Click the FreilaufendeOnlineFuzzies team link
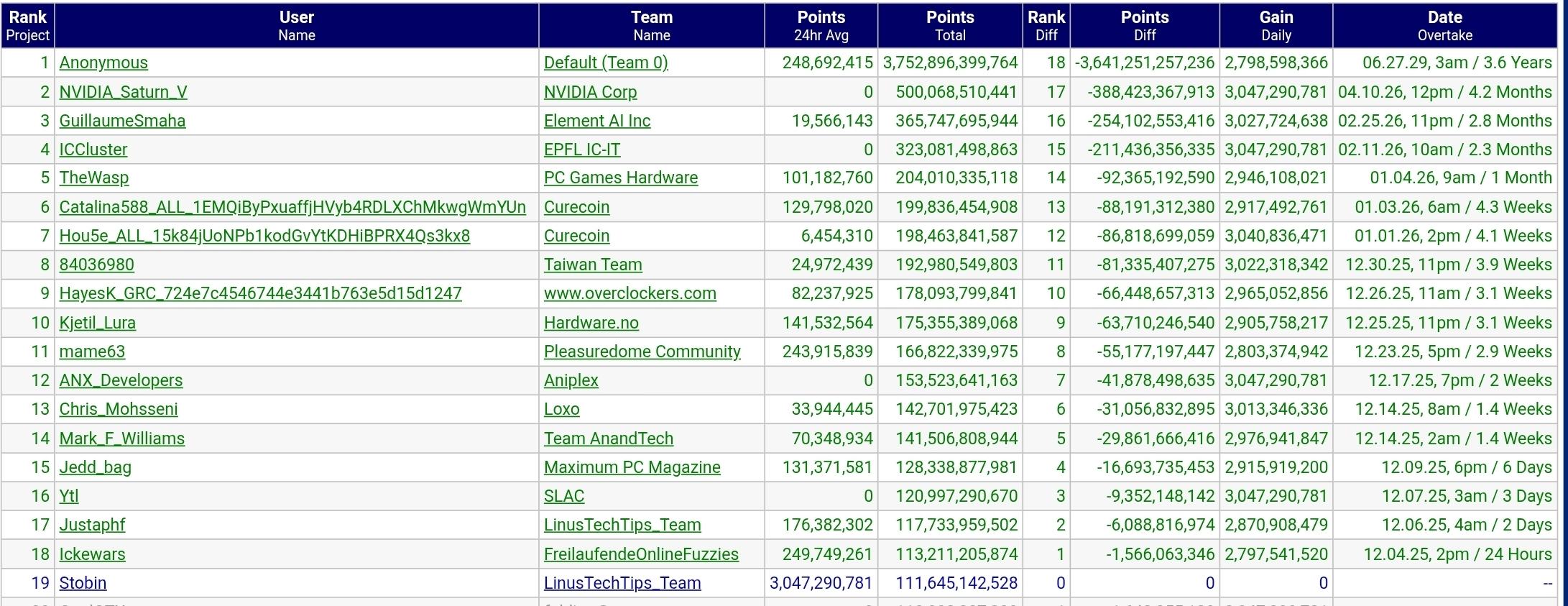 pos(641,554)
